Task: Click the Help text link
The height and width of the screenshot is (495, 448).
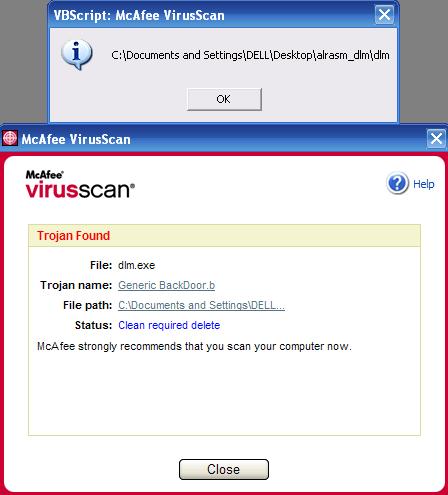Action: pos(424,184)
